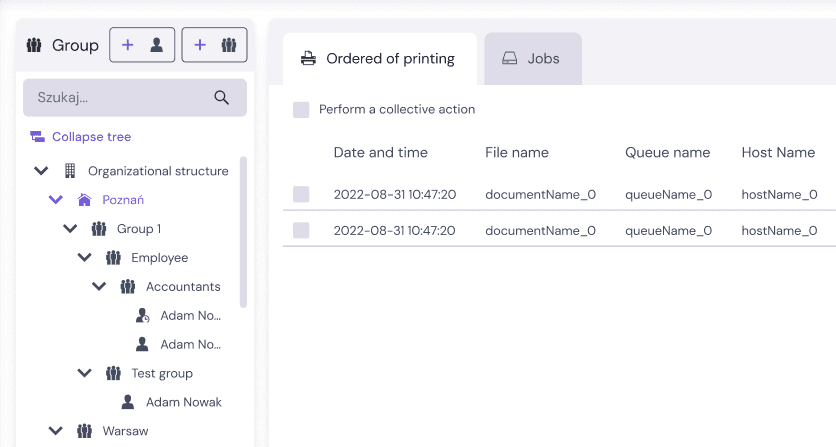836x447 pixels.
Task: Click the Collapse tree icon
Action: click(37, 137)
